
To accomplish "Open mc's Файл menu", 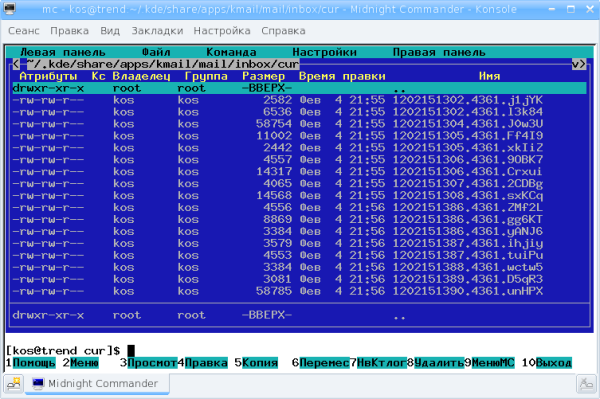I will pos(156,52).
